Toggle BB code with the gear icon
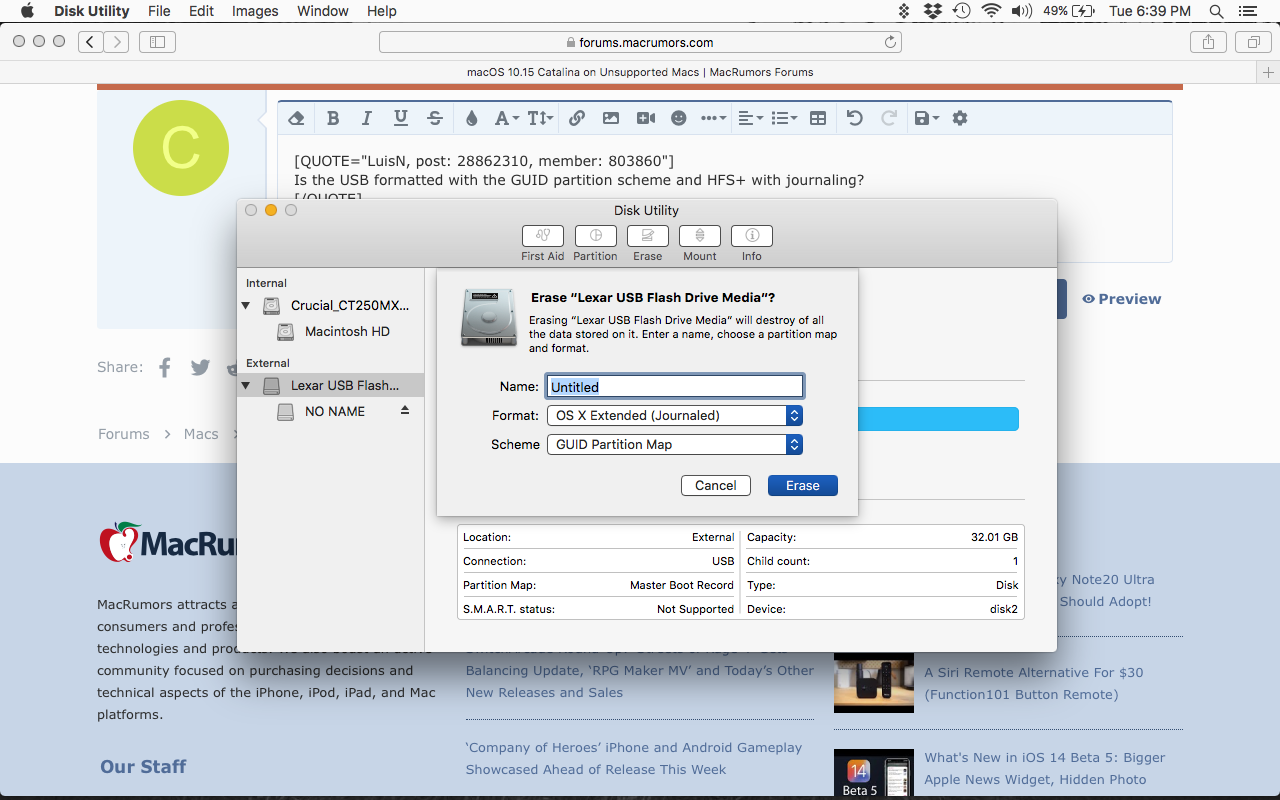The width and height of the screenshot is (1280, 800). (x=960, y=118)
